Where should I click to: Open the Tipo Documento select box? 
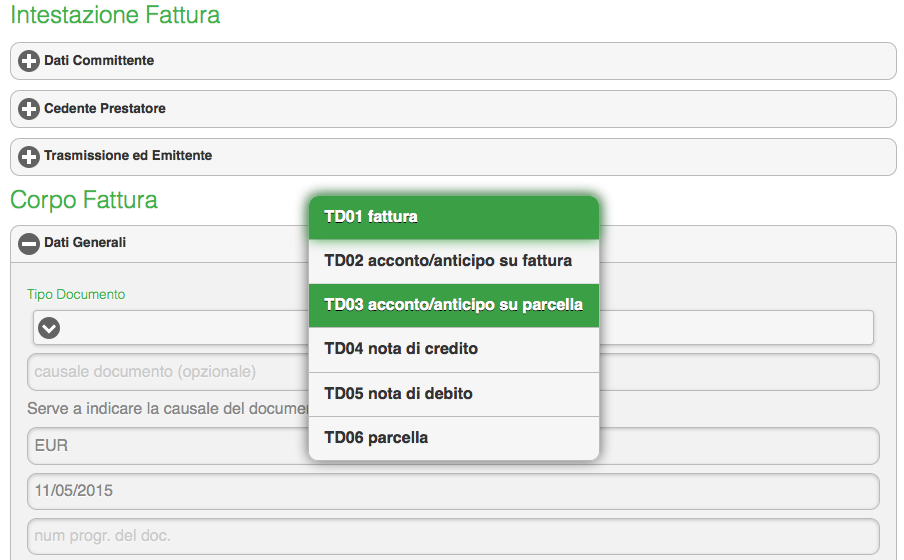(170, 327)
